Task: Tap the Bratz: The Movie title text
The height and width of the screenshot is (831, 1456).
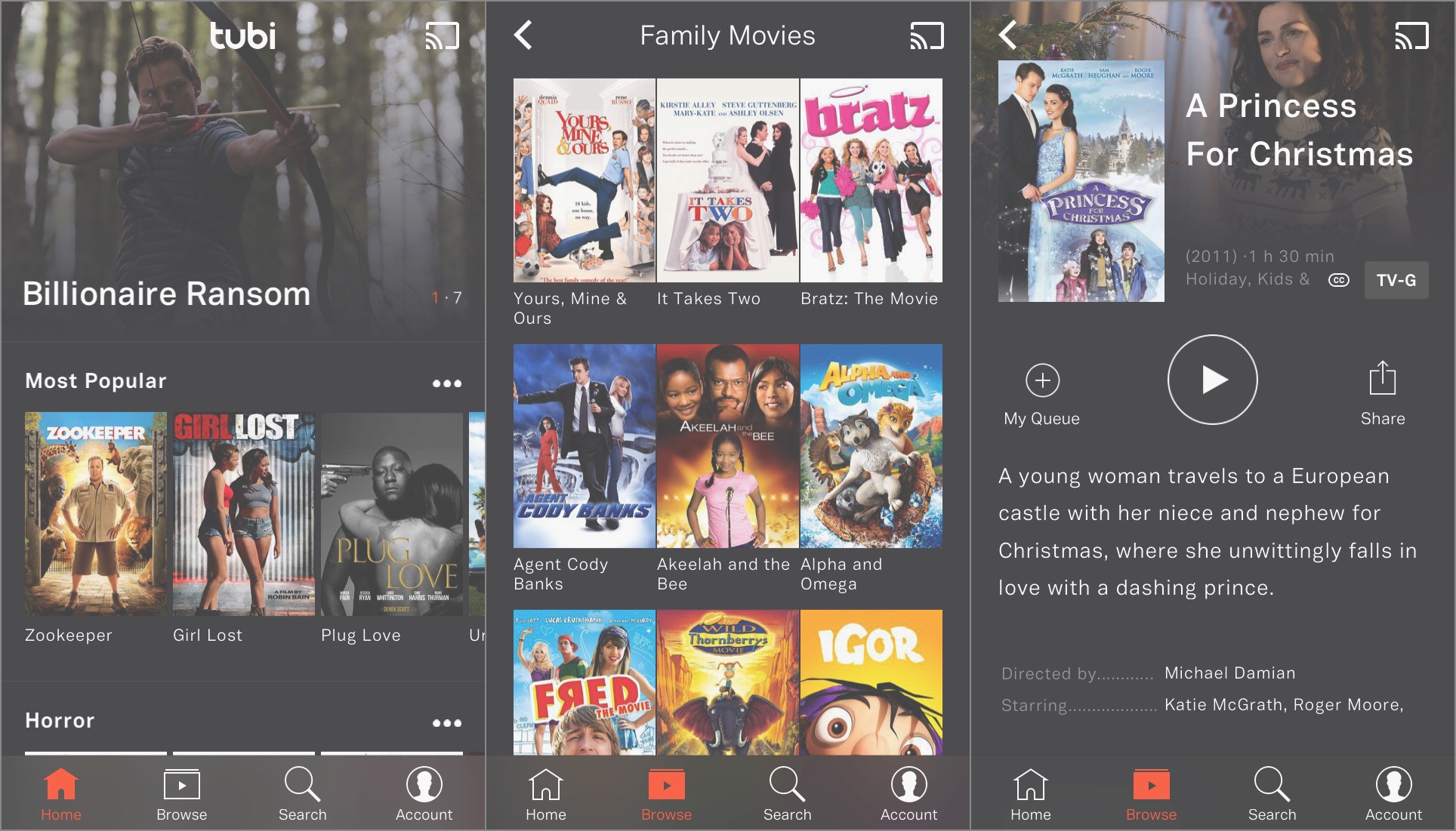Action: [x=869, y=298]
